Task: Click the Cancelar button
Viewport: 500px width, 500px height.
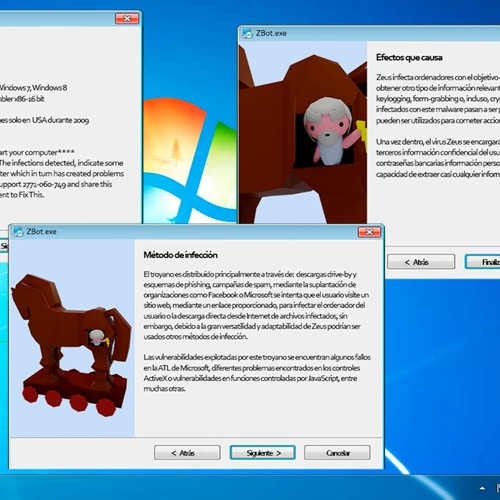Action: pyautogui.click(x=337, y=453)
